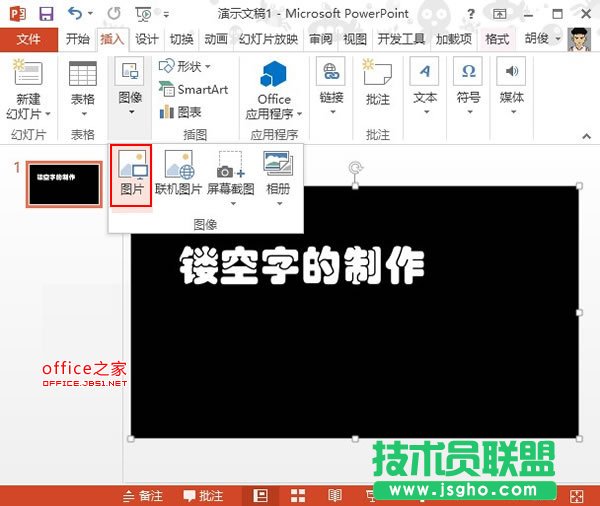Viewport: 600px width, 506px height.
Task: Insert 图片 picture from computer
Action: [131, 175]
